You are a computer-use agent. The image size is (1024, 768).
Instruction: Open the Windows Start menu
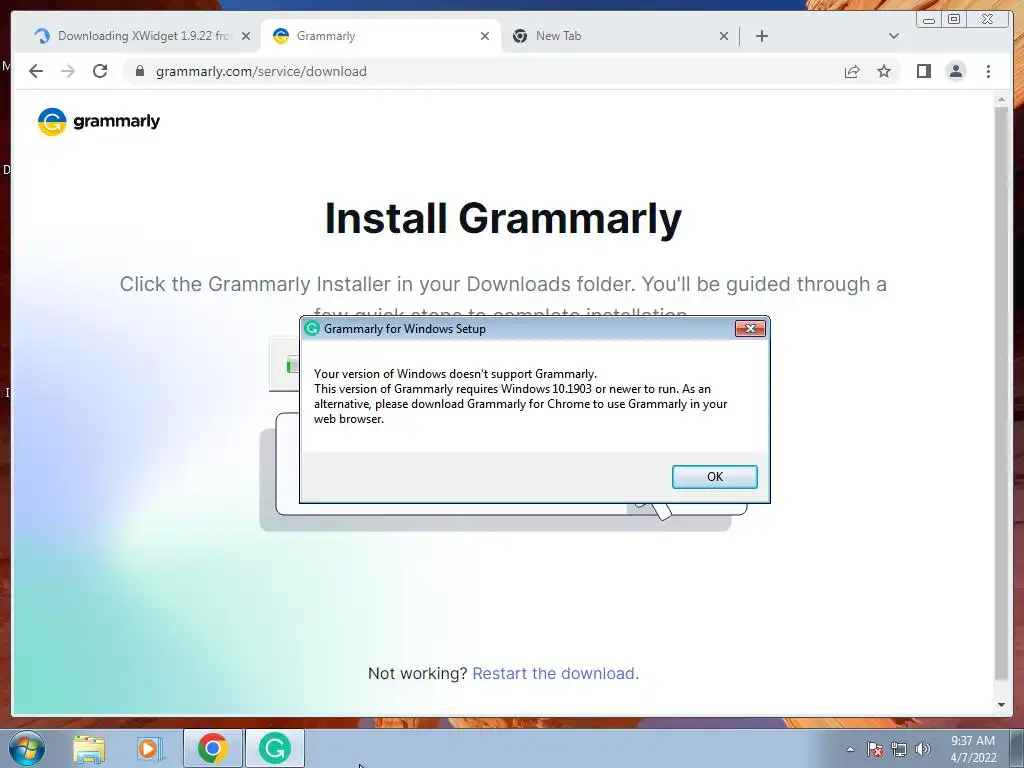tap(26, 748)
